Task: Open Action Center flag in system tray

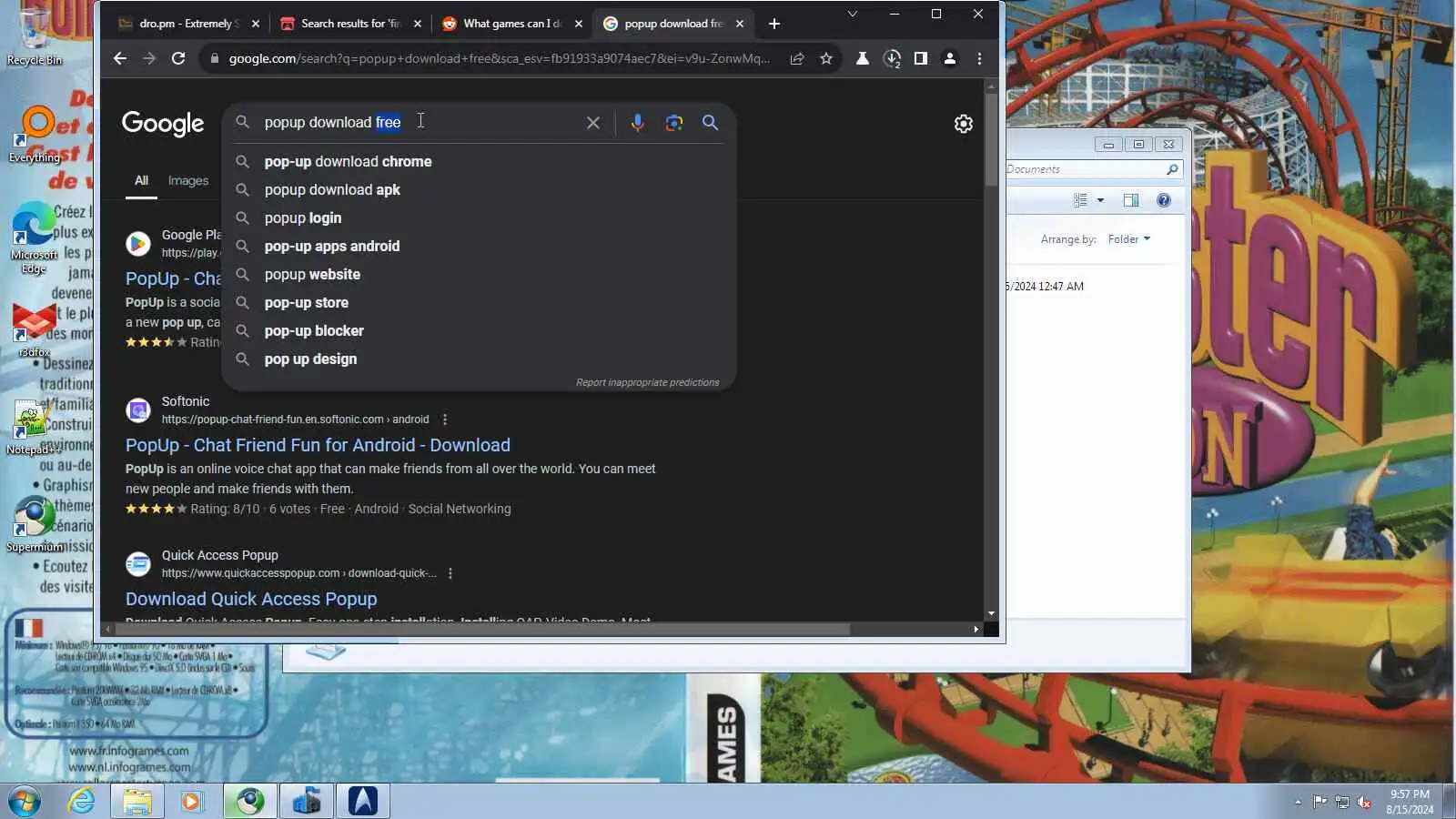Action: click(x=1319, y=802)
